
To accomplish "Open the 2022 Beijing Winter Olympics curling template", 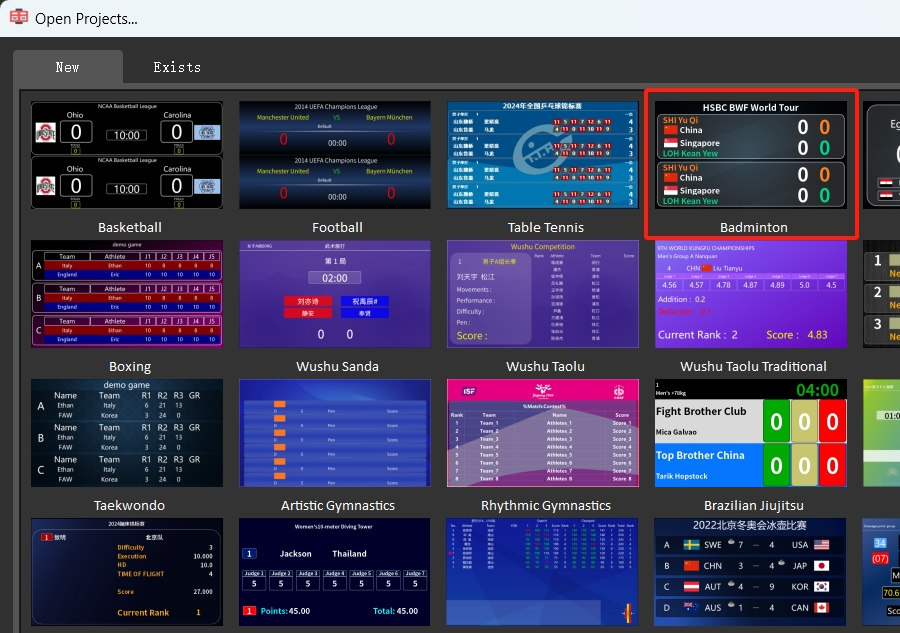I will [x=751, y=572].
